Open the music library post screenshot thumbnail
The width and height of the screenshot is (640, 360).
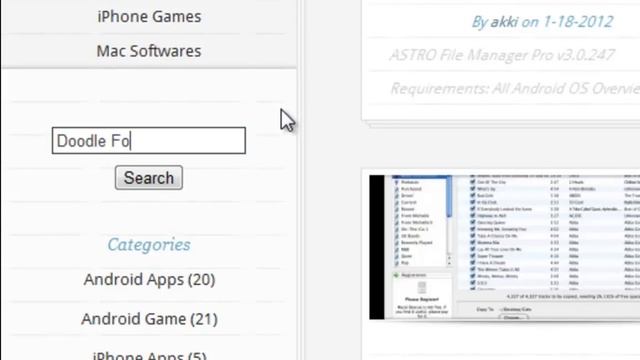point(504,247)
